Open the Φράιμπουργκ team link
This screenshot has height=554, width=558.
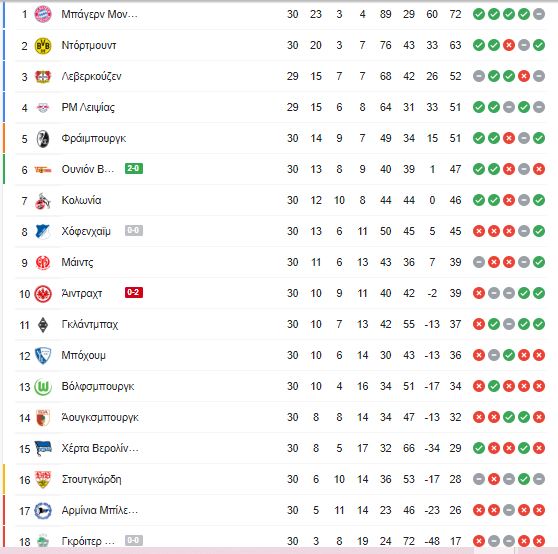tap(94, 138)
